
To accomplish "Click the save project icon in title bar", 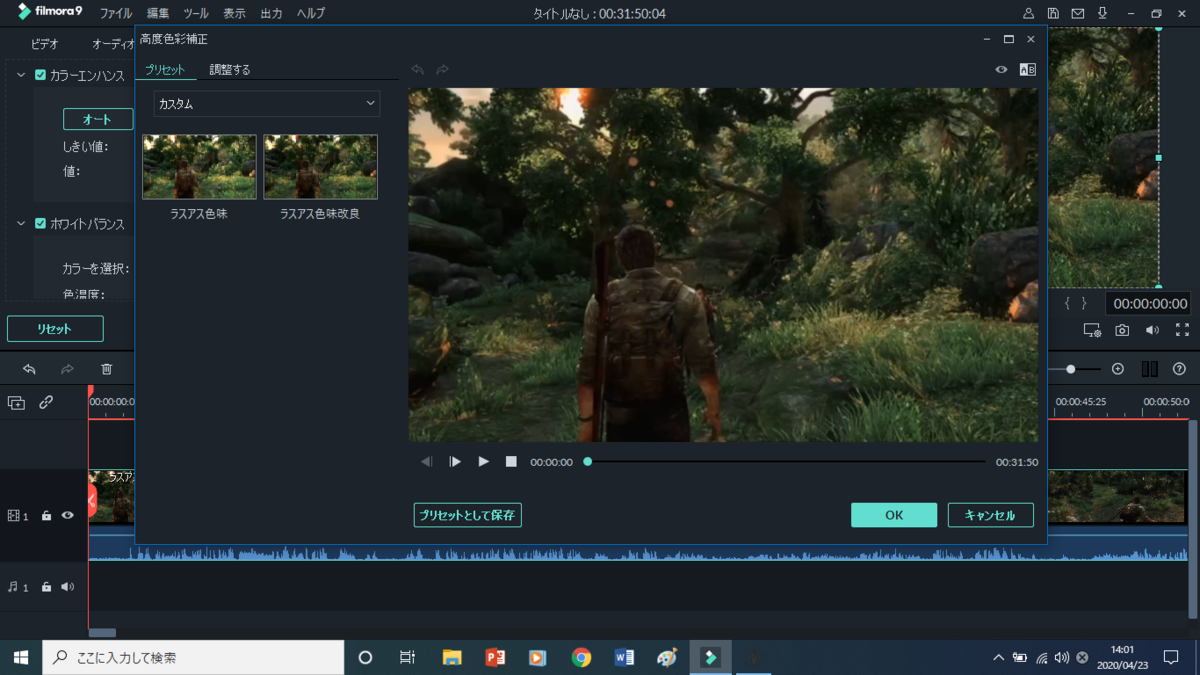I will coord(1053,14).
